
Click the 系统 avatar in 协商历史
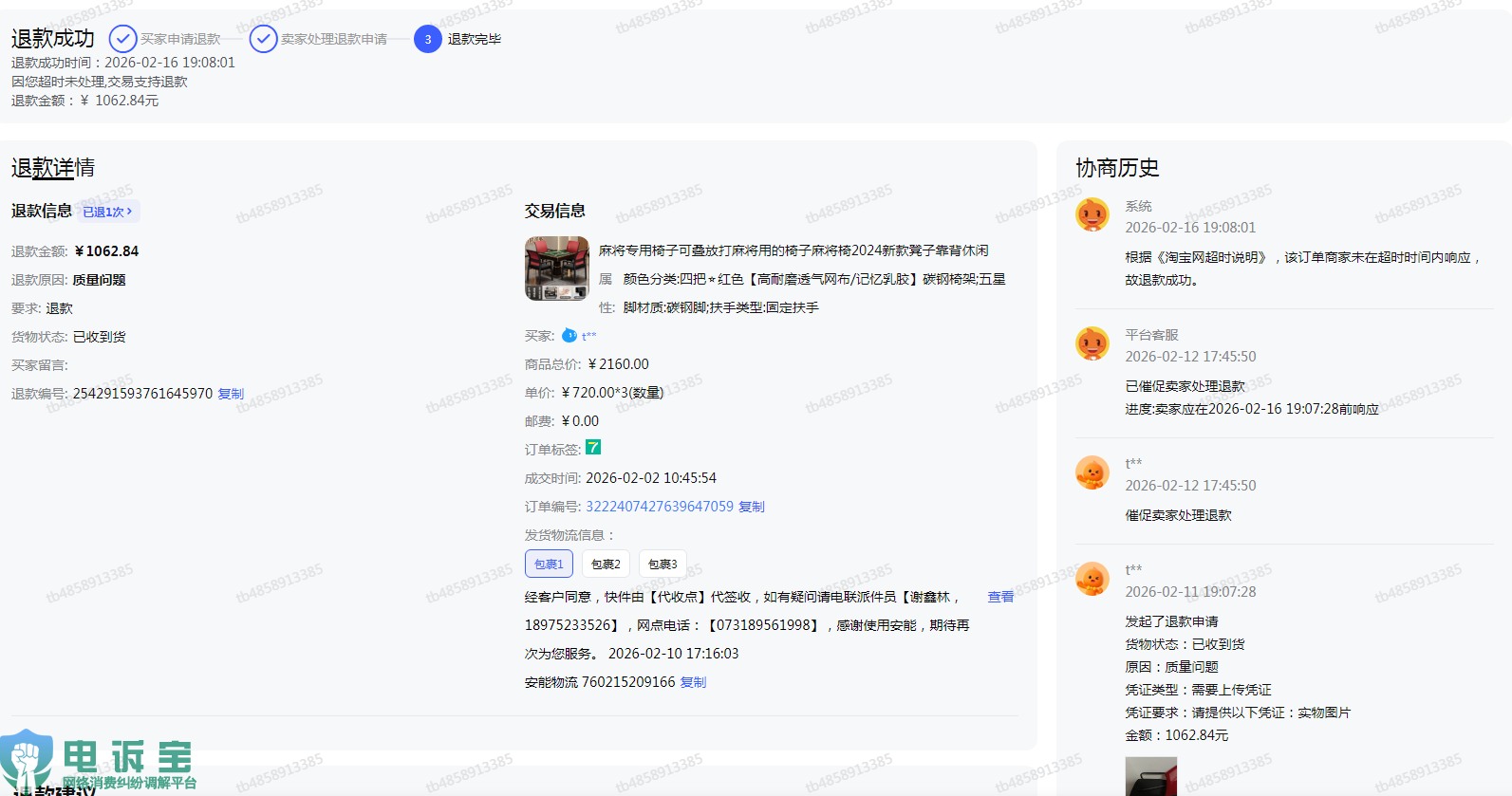pos(1092,214)
